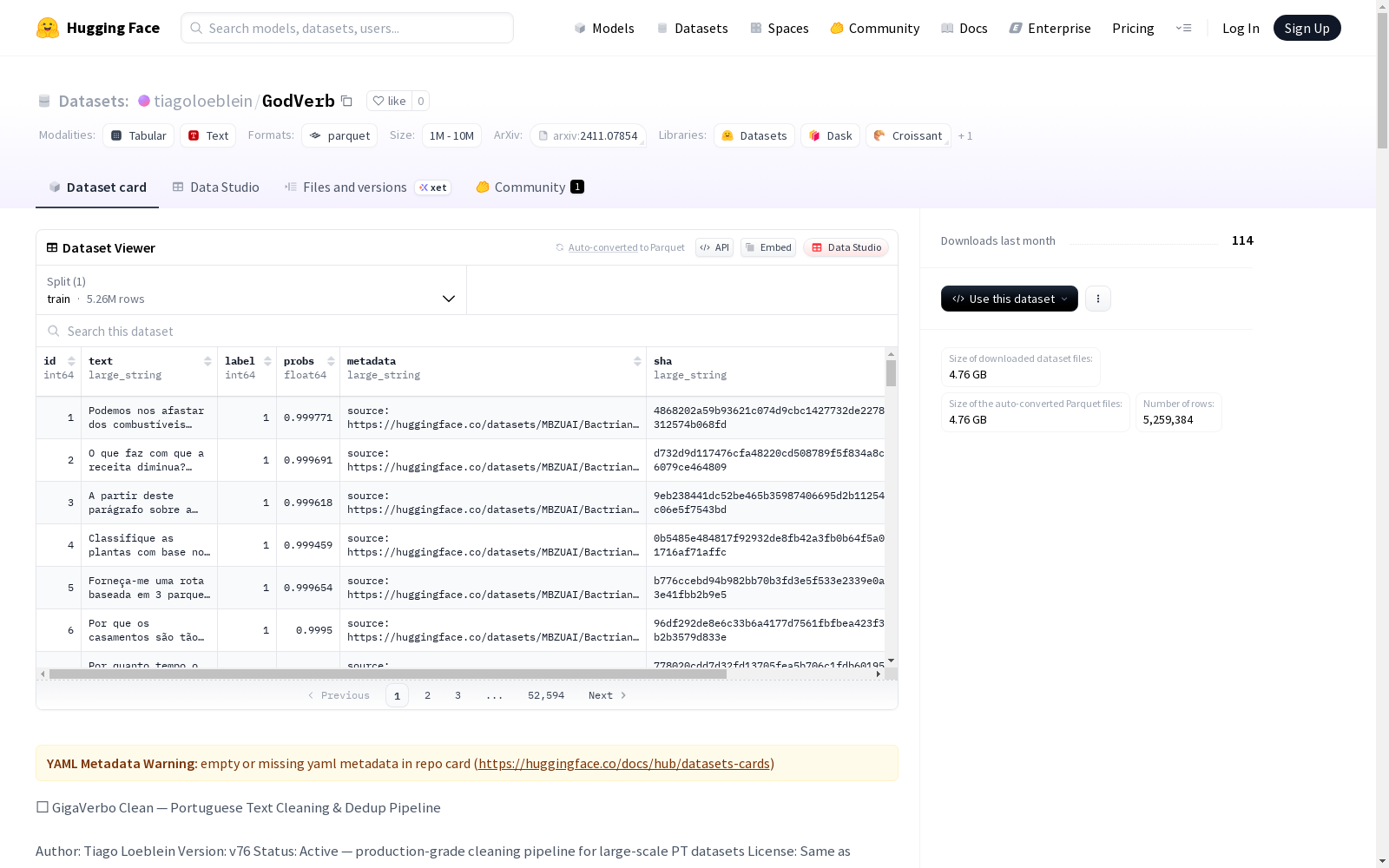Open the Auto-converted to Parquet link

click(626, 247)
